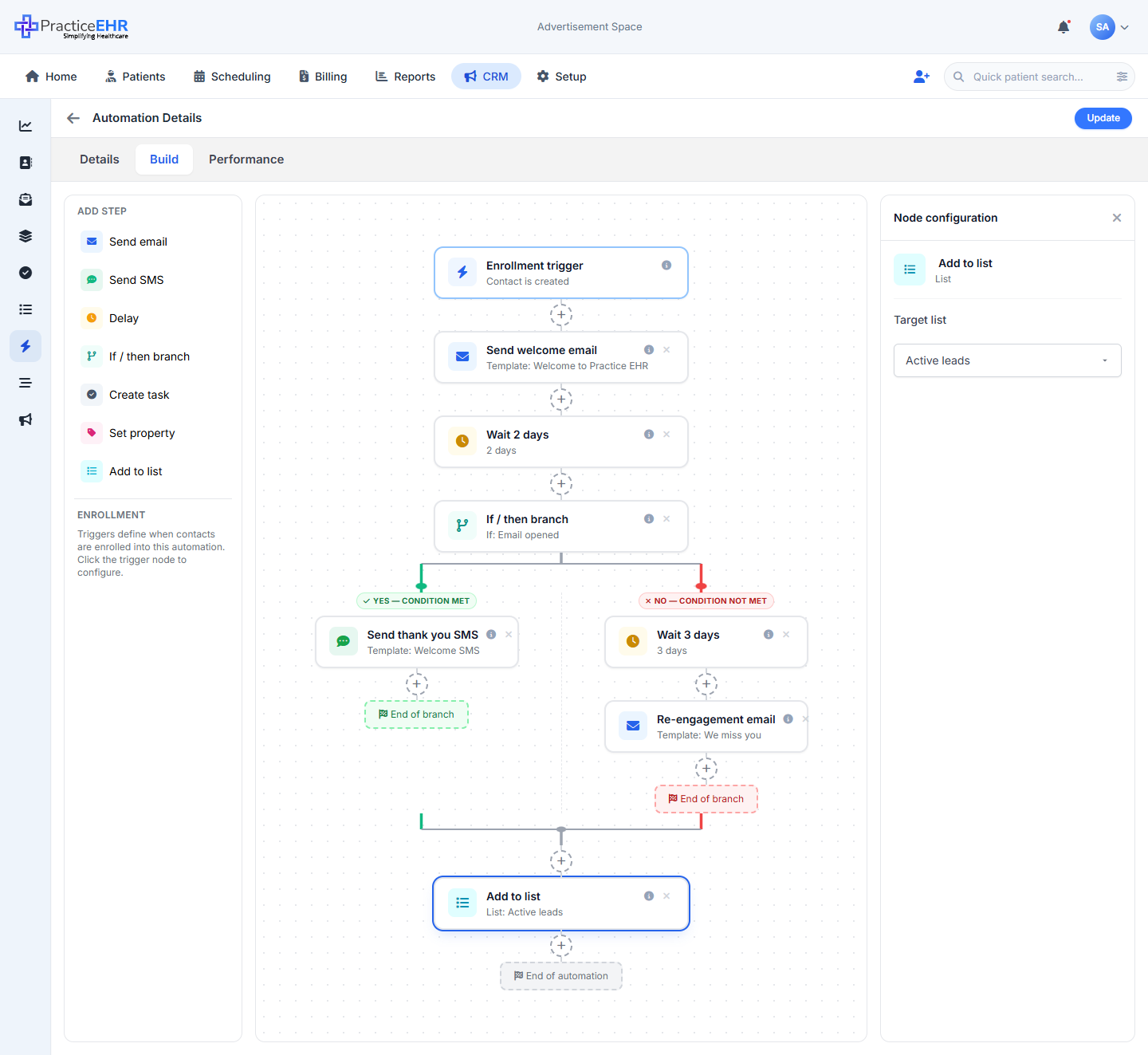
Task: Switch to the Performance tab
Action: tap(246, 159)
